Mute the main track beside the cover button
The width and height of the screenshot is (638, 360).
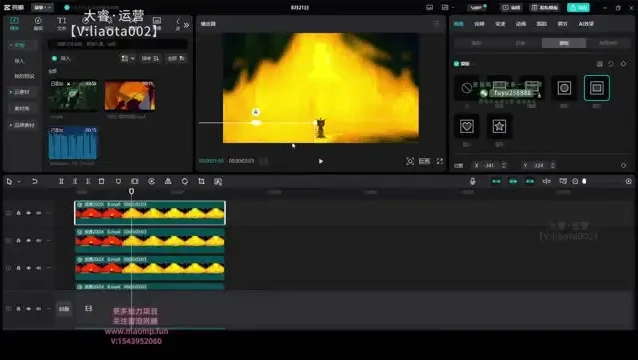click(39, 309)
